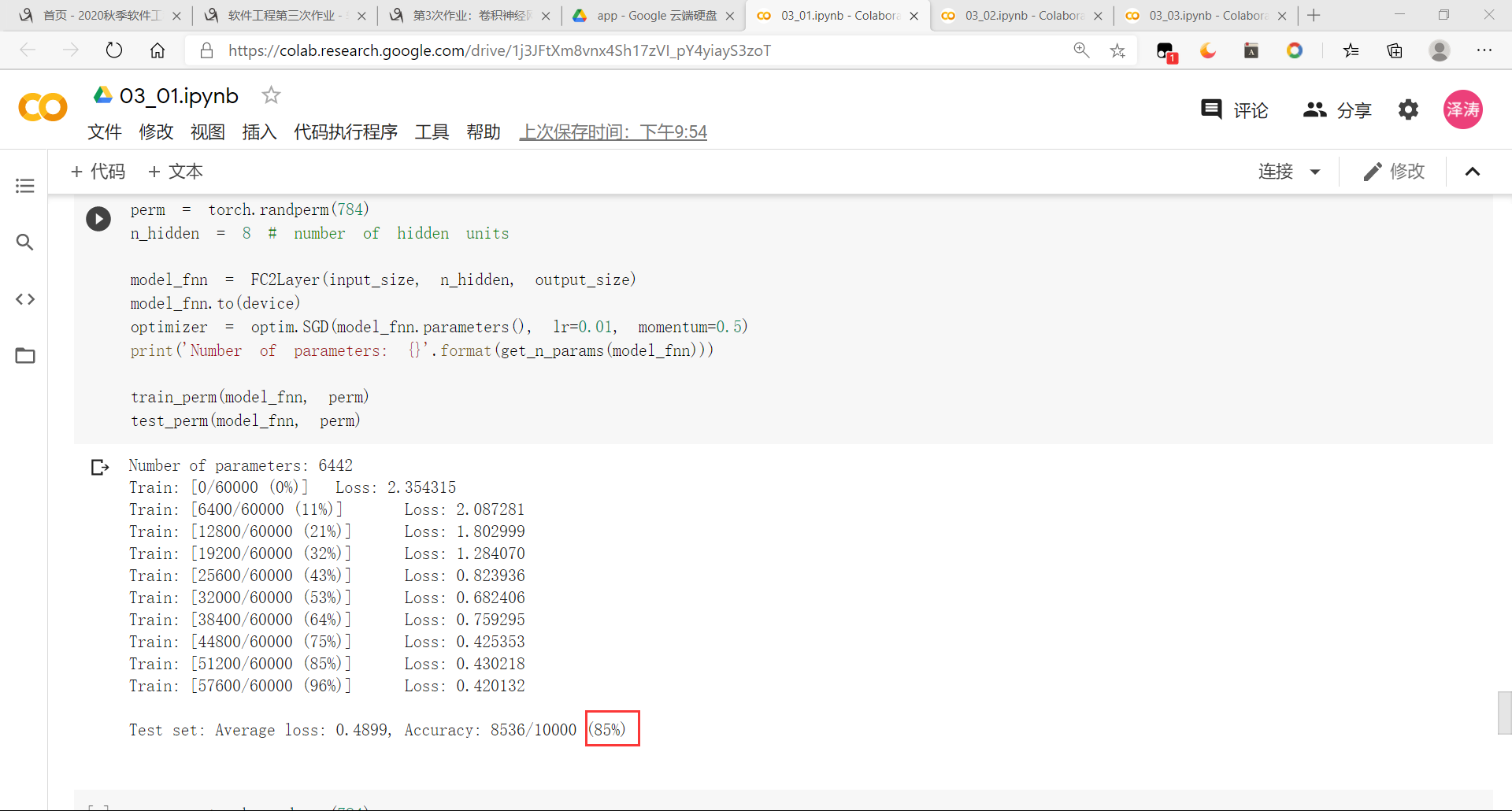1512x811 pixels.
Task: Run the code cell with play button
Action: pyautogui.click(x=98, y=218)
